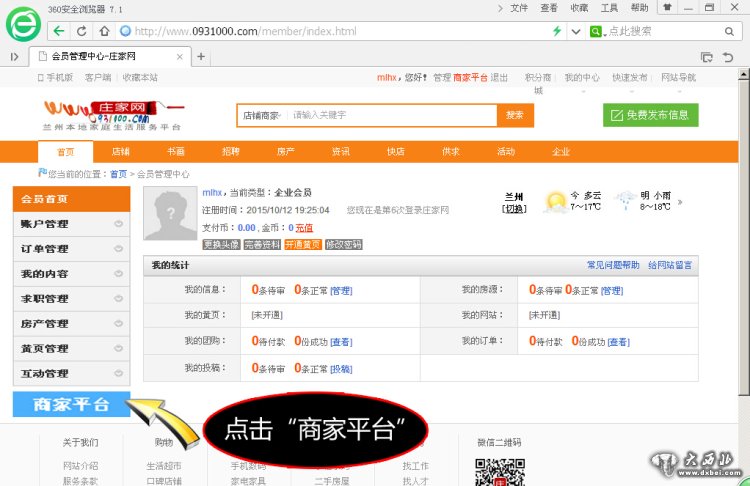Click the blue 商家平台 button
Image resolution: width=750 pixels, height=486 pixels.
71,405
